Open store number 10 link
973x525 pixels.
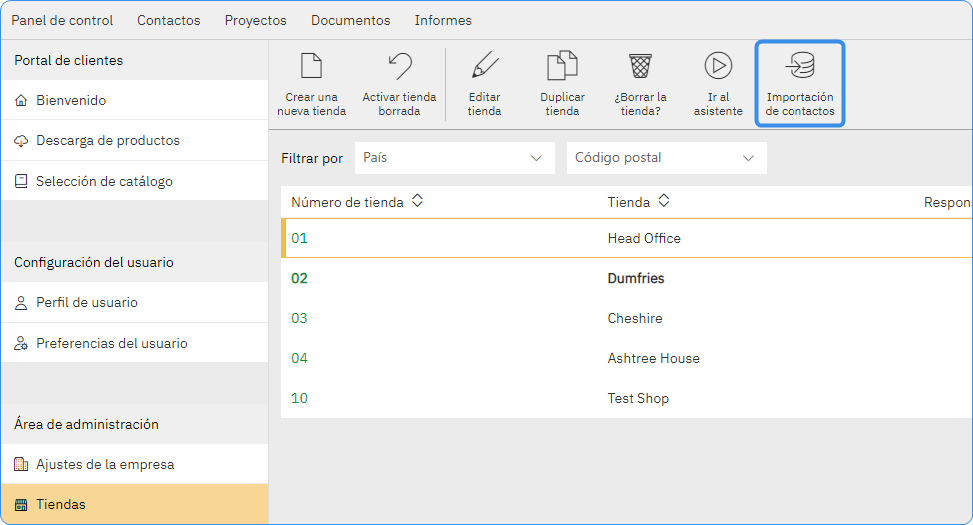click(x=299, y=399)
